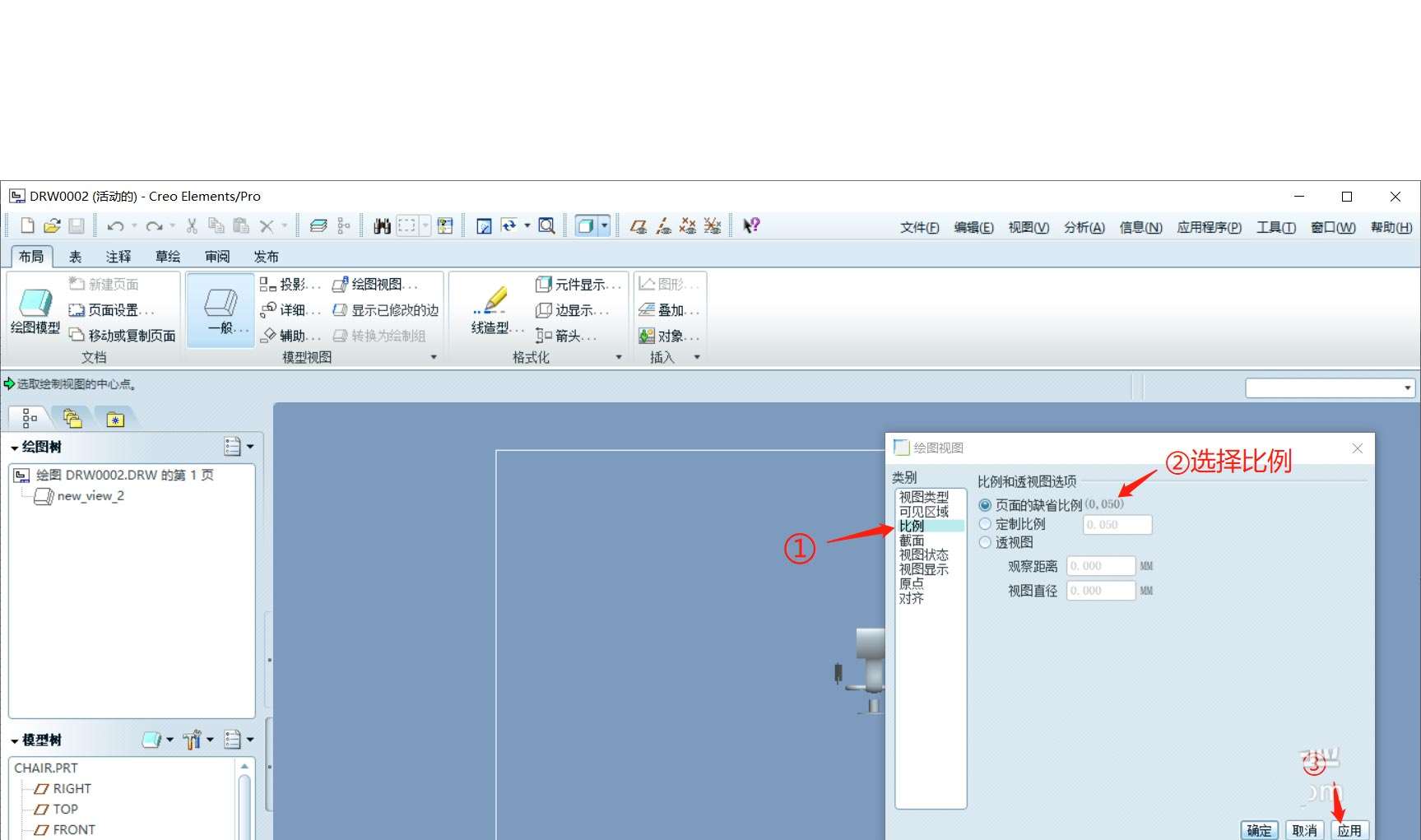
Task: Click the display style cube icon
Action: point(585,225)
